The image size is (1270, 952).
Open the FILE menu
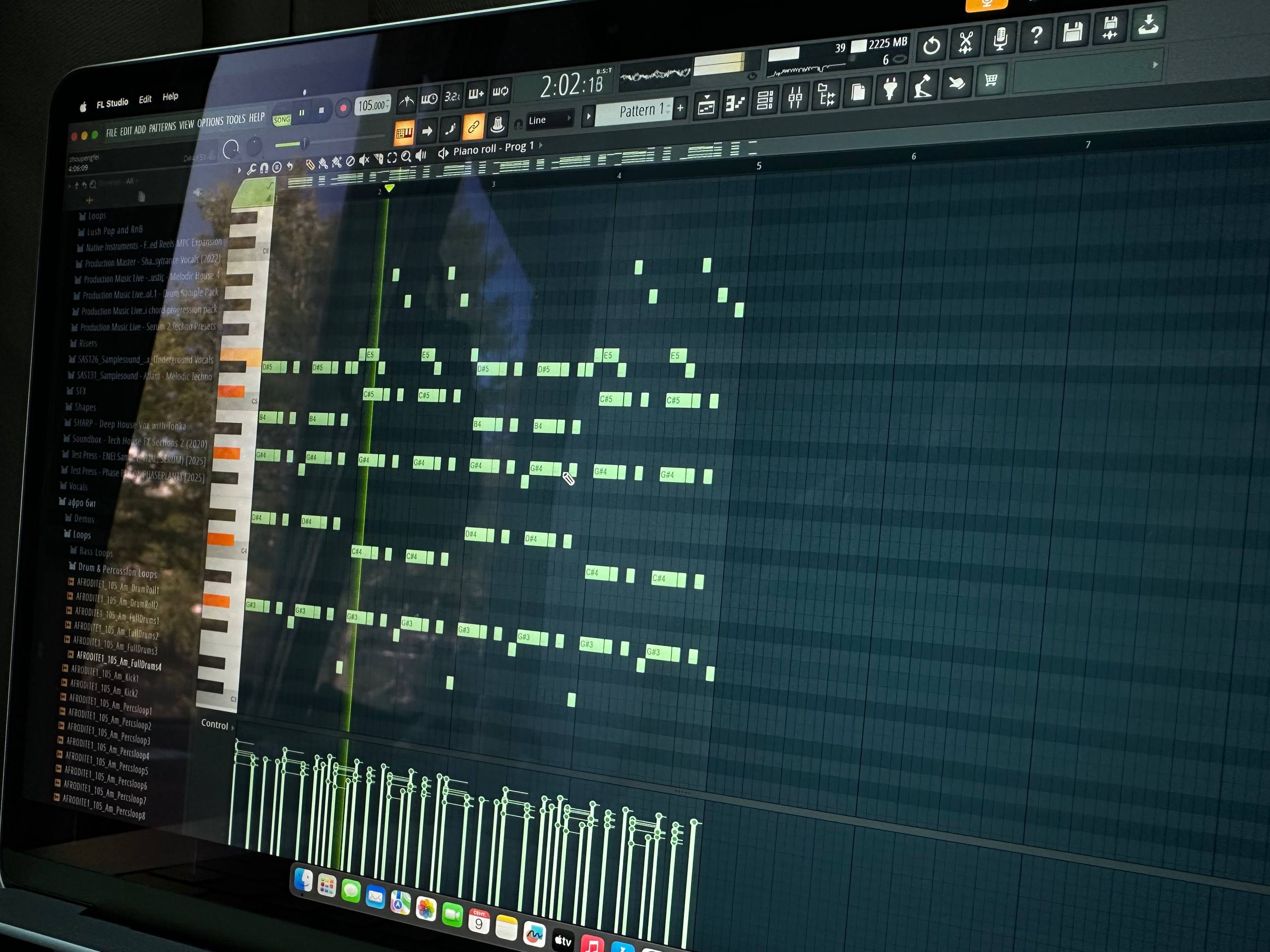point(112,132)
